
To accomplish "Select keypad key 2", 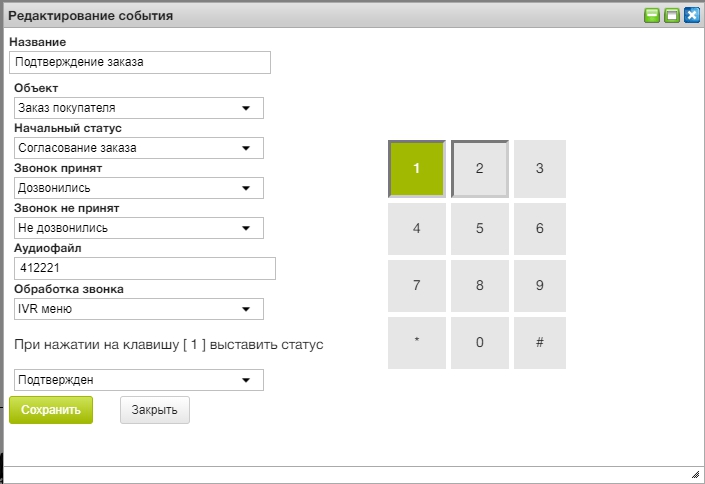I will coord(479,169).
